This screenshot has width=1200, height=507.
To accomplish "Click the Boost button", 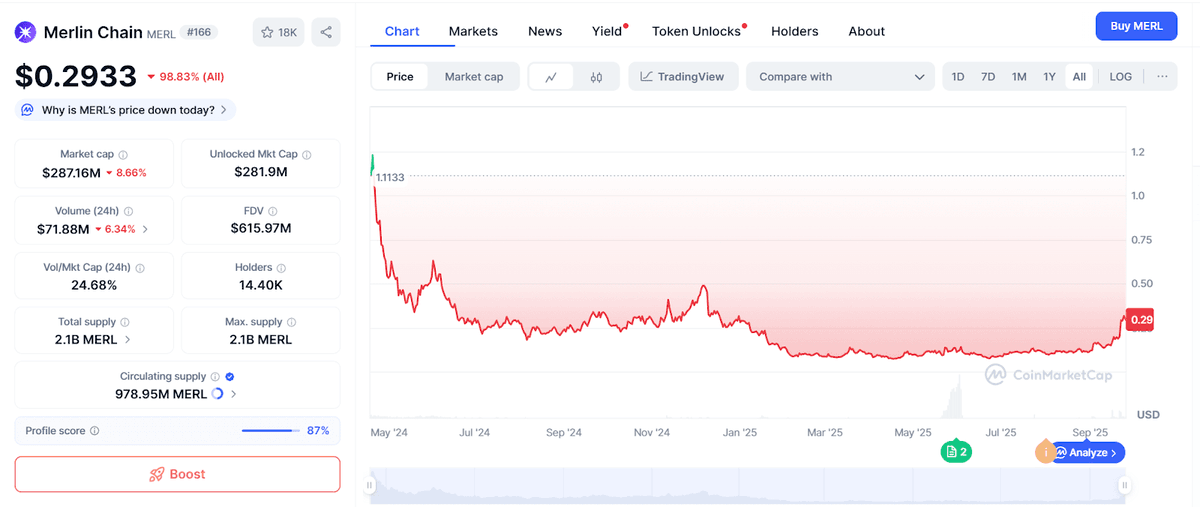I will (x=177, y=474).
